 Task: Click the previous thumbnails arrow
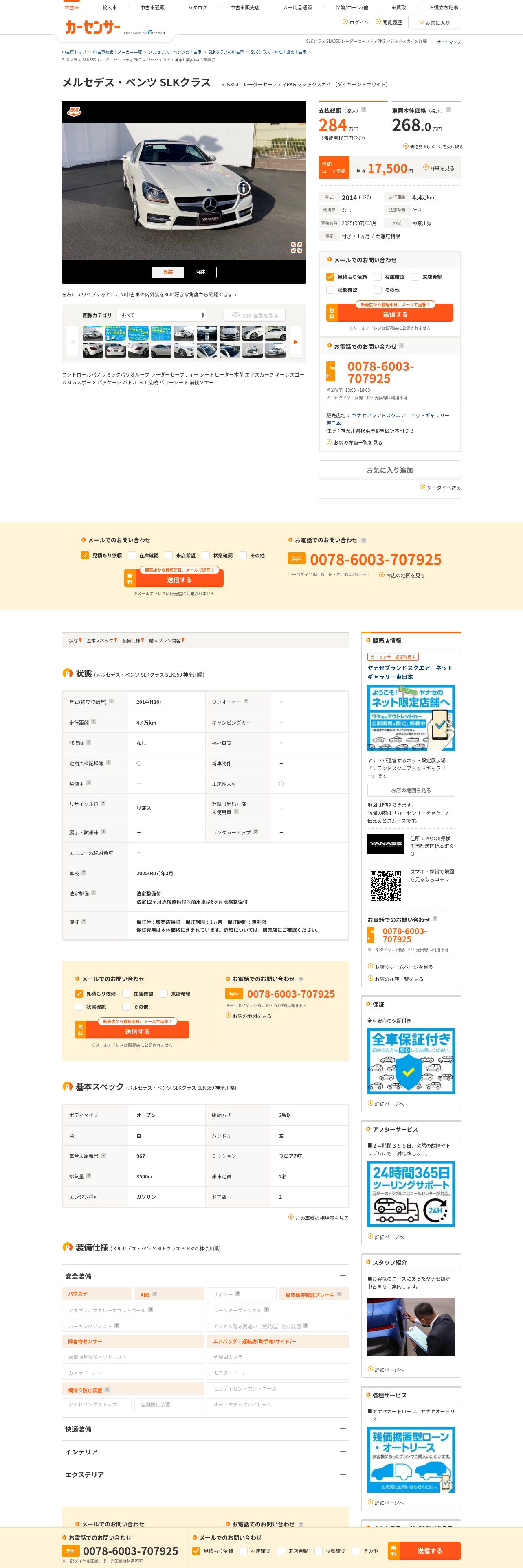click(73, 342)
